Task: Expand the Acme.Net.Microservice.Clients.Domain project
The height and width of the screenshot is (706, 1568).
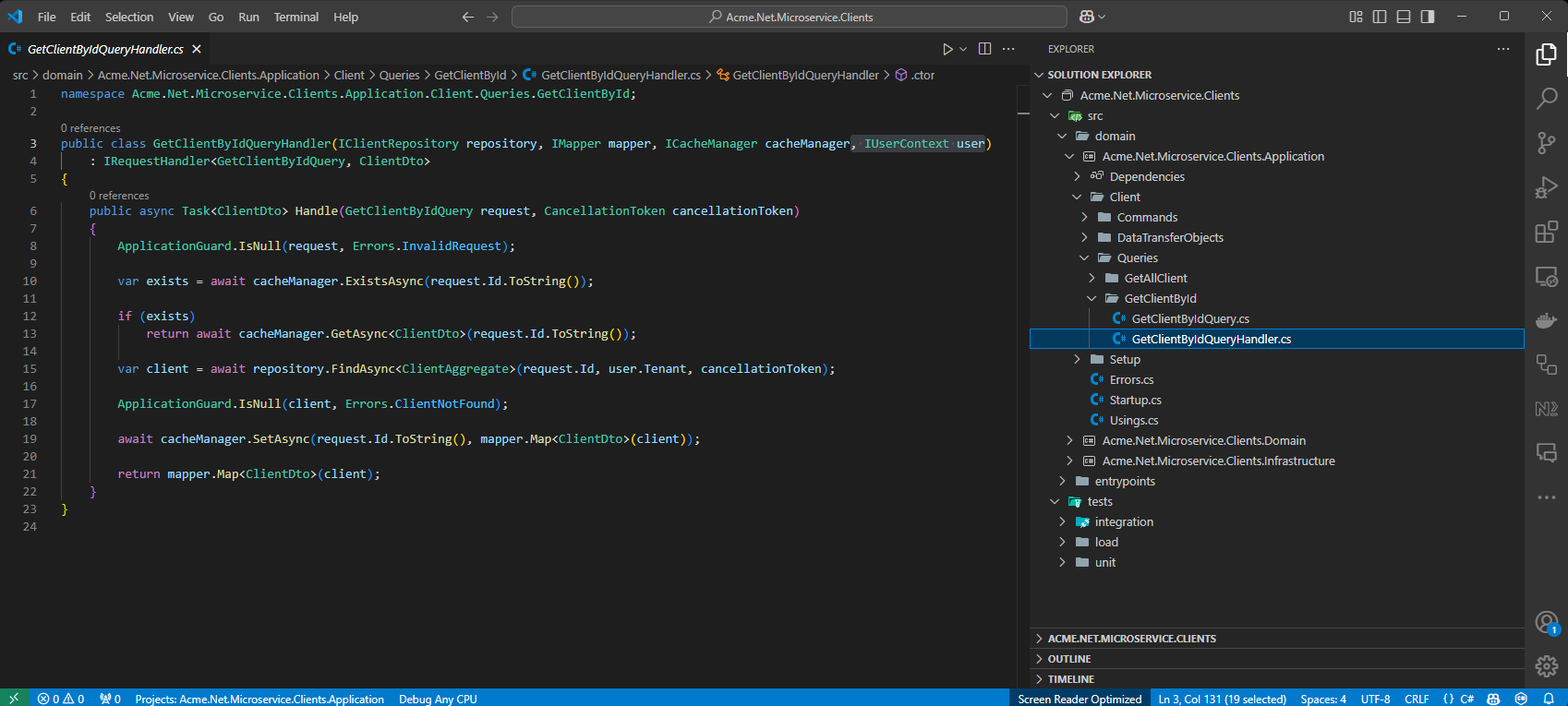Action: point(1069,440)
